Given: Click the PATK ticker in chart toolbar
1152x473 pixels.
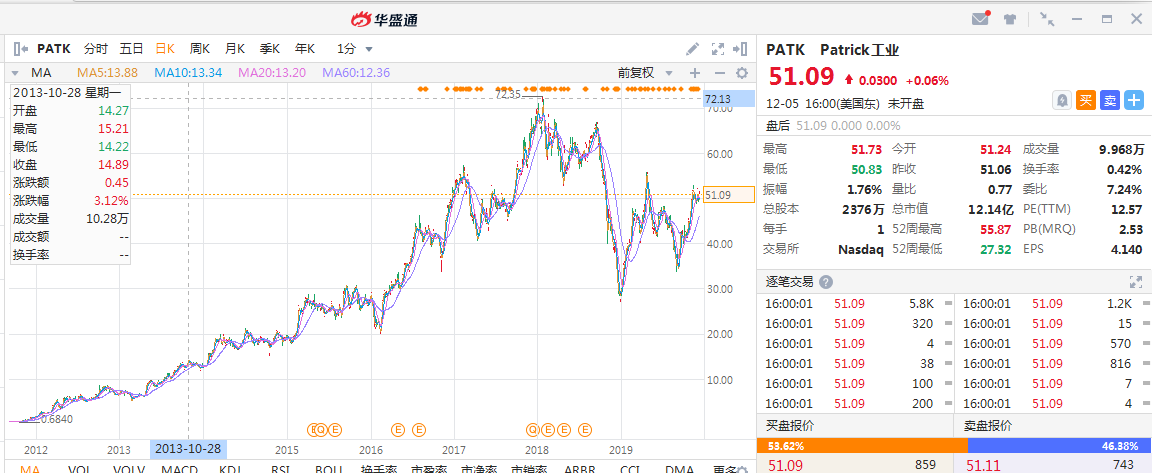Looking at the screenshot, I should pyautogui.click(x=54, y=49).
